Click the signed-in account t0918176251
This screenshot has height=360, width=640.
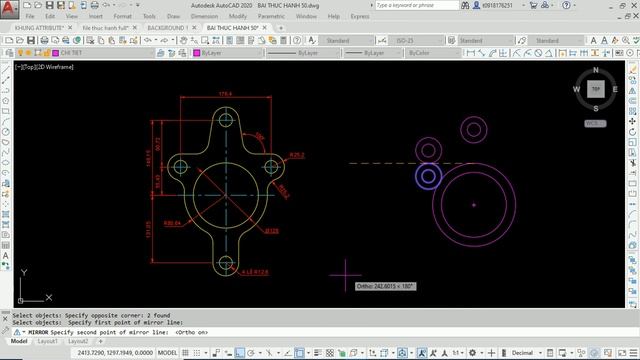[497, 6]
